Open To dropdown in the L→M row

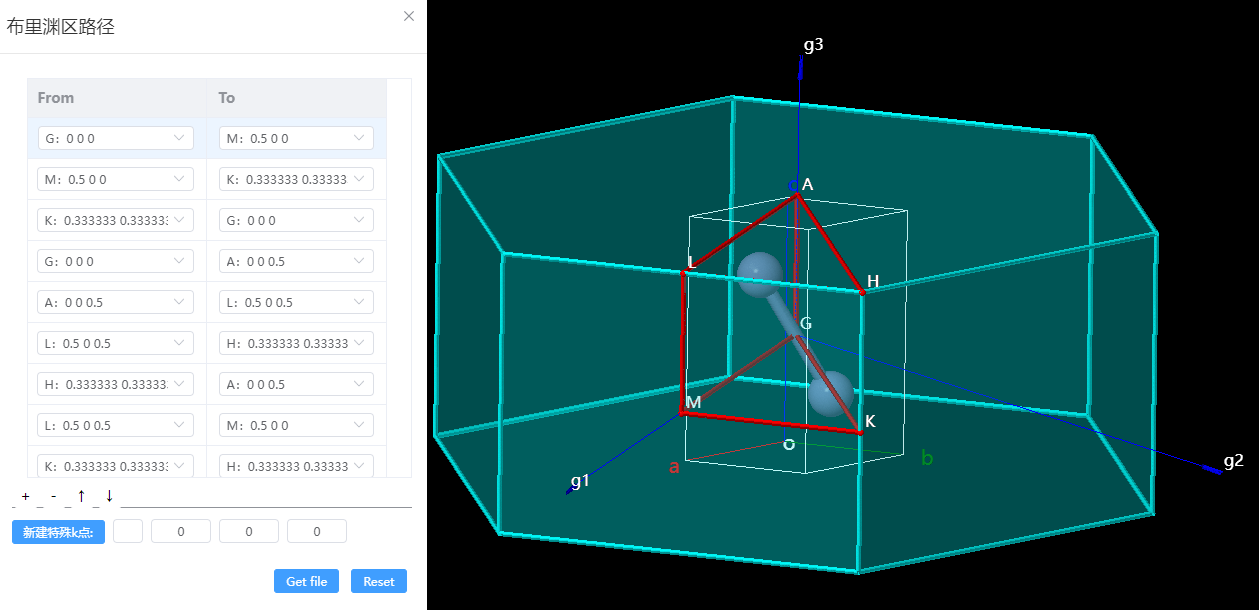[296, 425]
